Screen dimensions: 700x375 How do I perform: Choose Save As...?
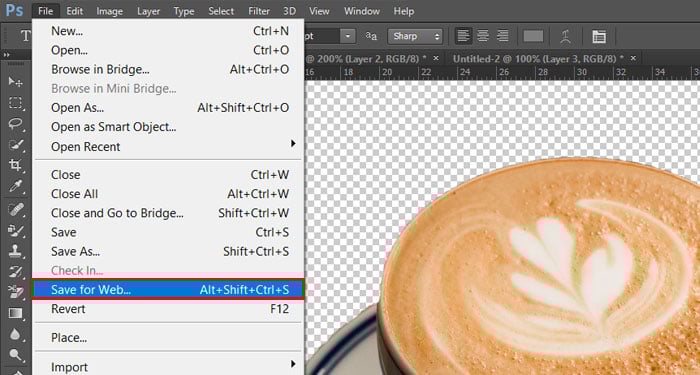pos(168,251)
